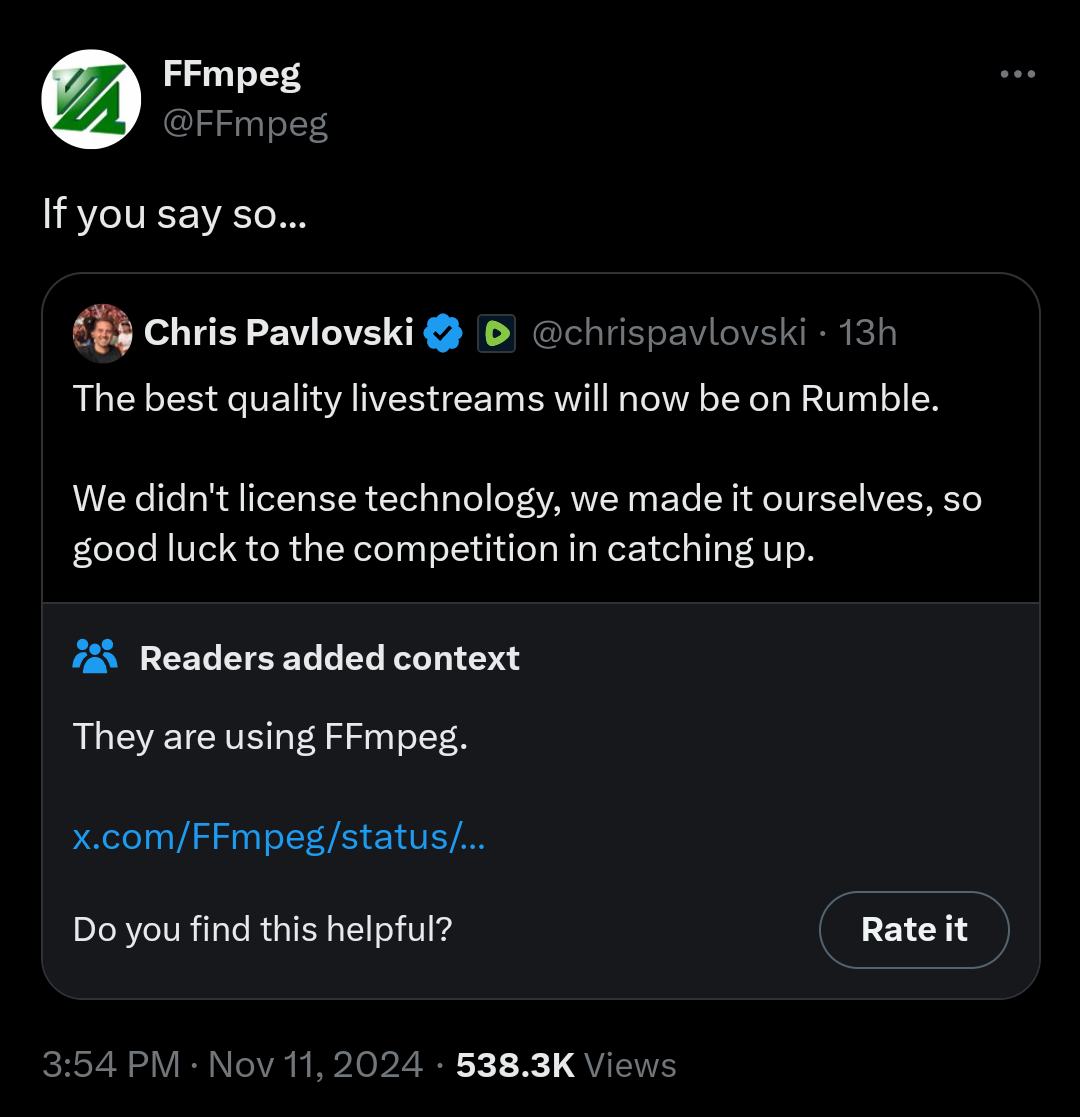Click the green Rumble affiliate badge icon
Image resolution: width=1080 pixels, height=1117 pixels.
tap(496, 334)
